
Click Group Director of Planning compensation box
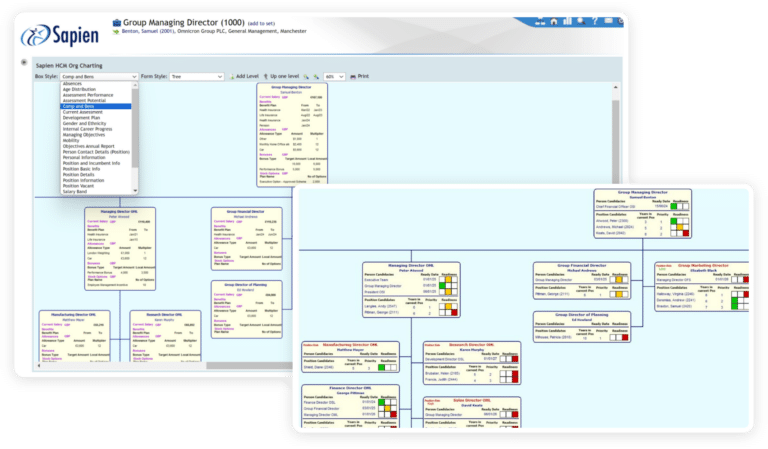[247, 309]
